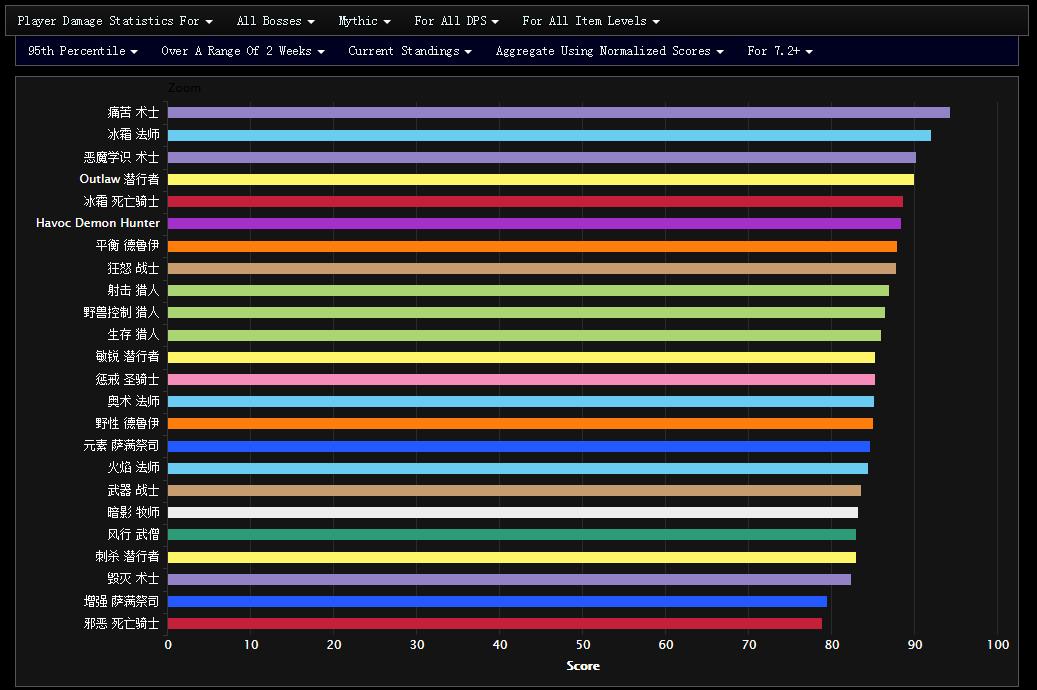Expand Over A Range Of 2 Weeks
Viewport: 1037px width, 690px height.
[242, 51]
